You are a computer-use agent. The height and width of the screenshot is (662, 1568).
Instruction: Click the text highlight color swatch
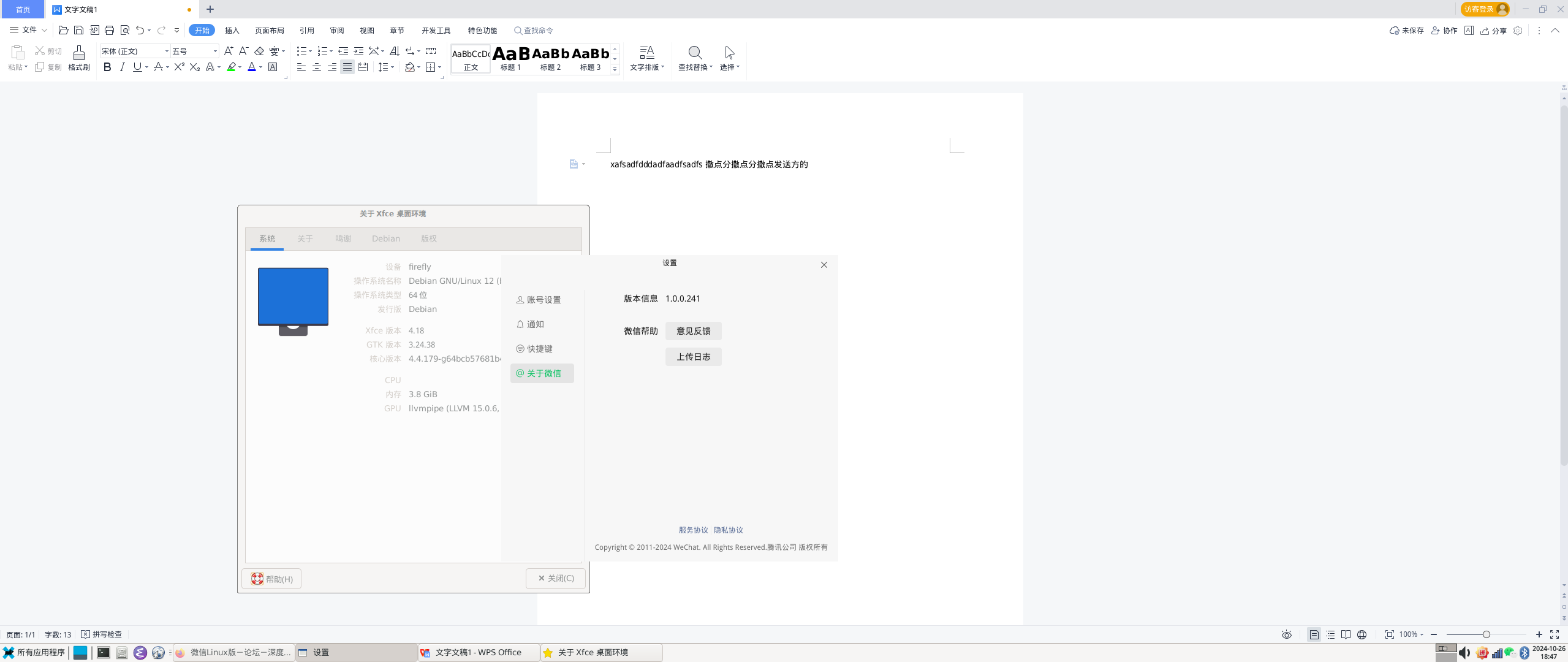(x=231, y=67)
